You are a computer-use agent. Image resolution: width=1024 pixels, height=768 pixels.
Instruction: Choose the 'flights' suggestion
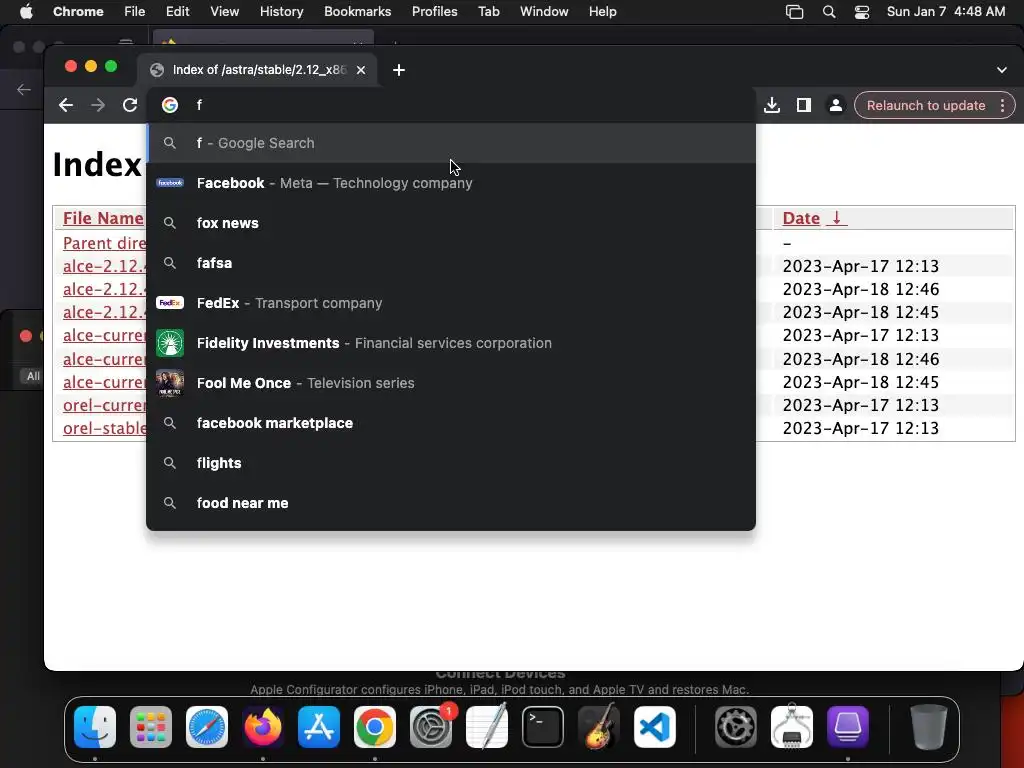451,463
